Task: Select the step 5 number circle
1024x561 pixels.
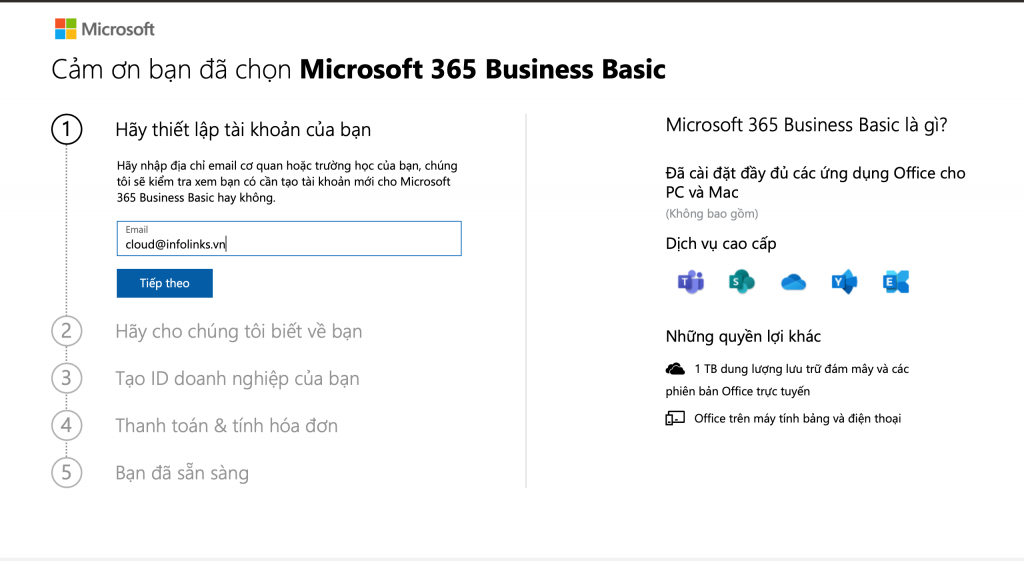Action: pos(67,472)
